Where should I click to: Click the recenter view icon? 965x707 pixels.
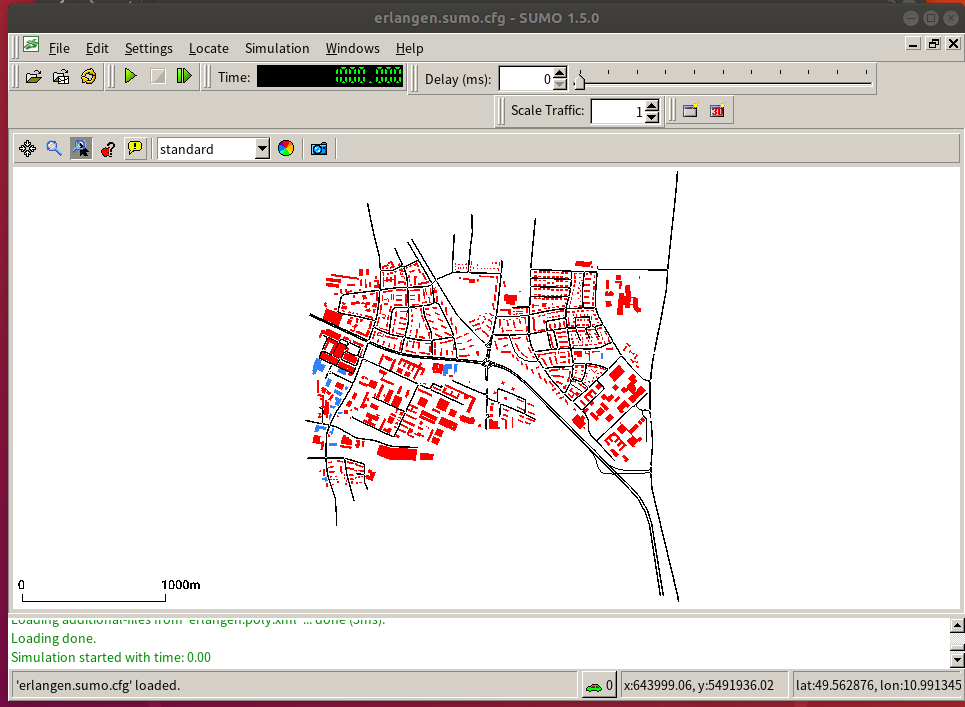click(x=28, y=149)
